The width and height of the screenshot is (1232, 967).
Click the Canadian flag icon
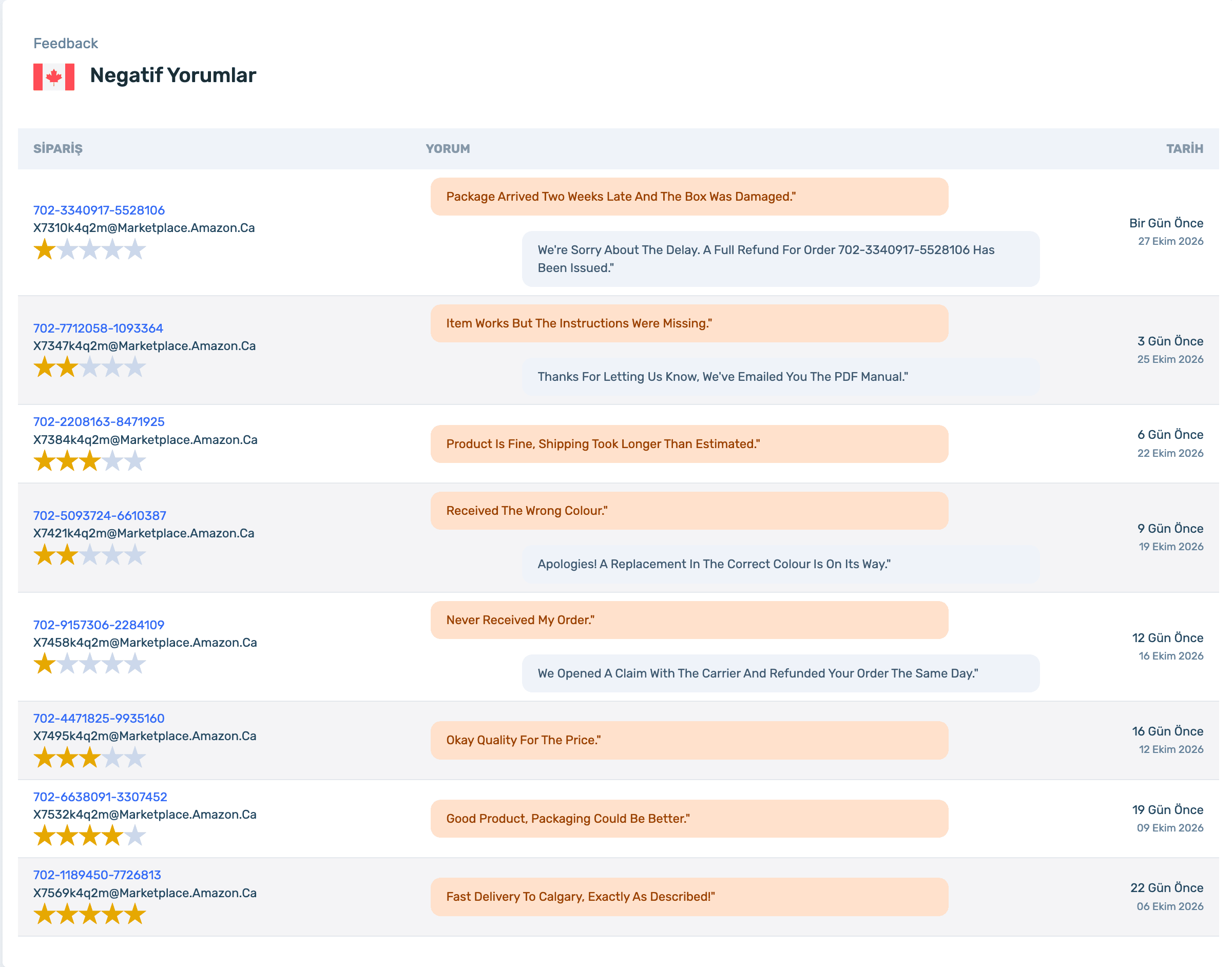54,76
